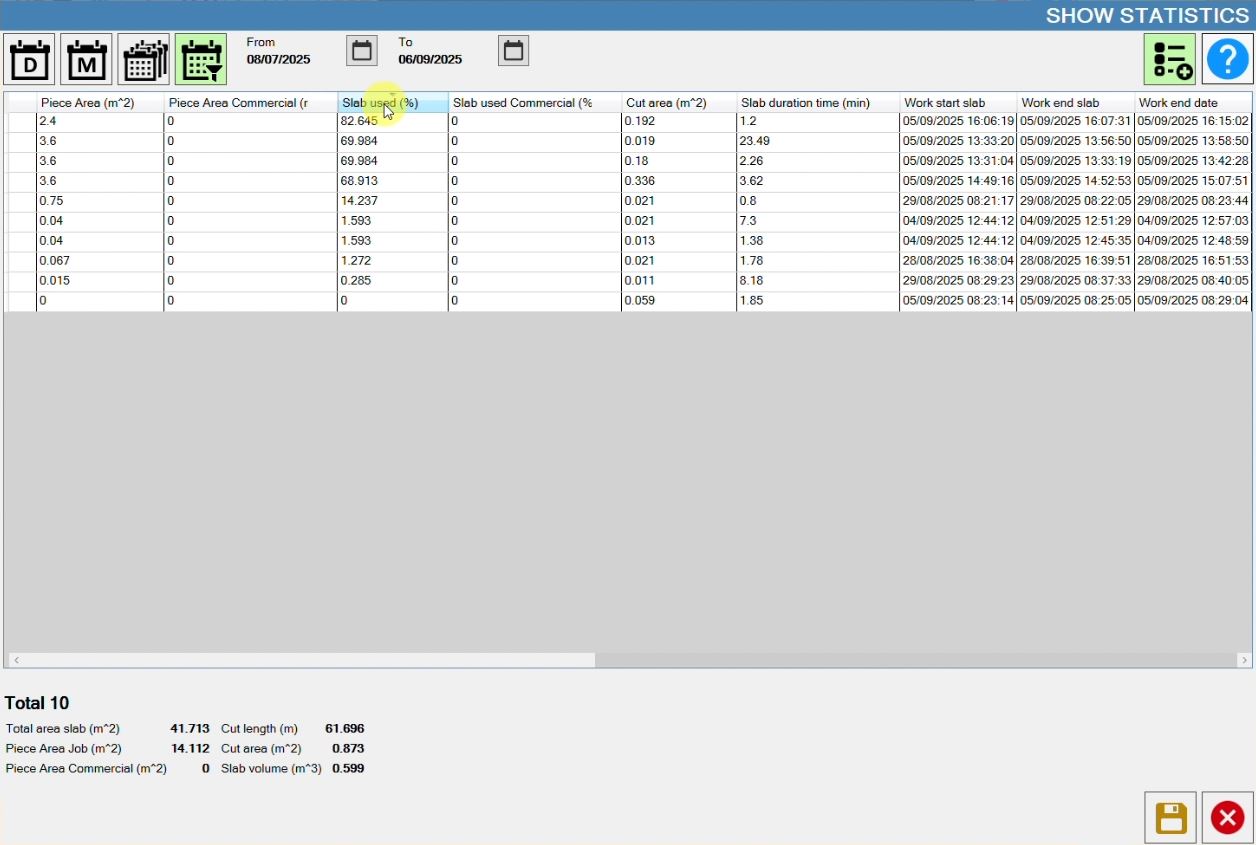This screenshot has width=1256, height=845.
Task: Sort by Work end date column header
Action: [x=1192, y=103]
